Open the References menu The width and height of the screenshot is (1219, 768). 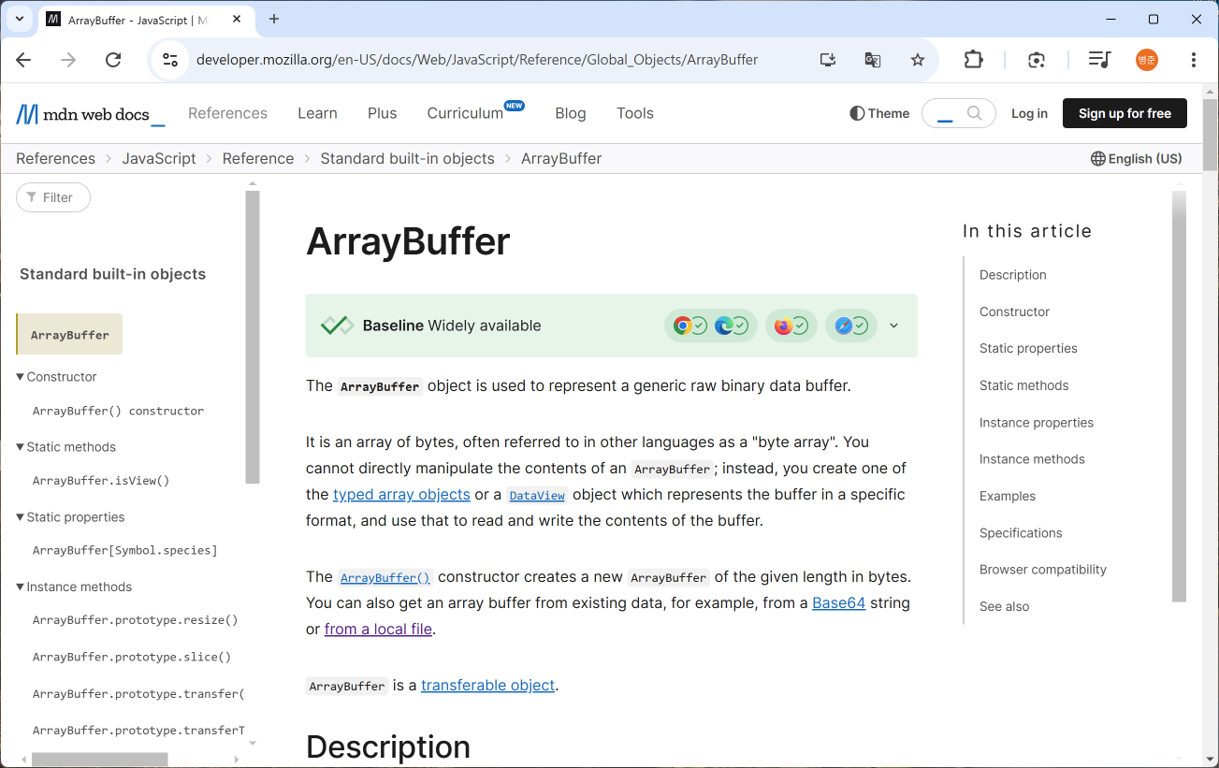coord(228,113)
